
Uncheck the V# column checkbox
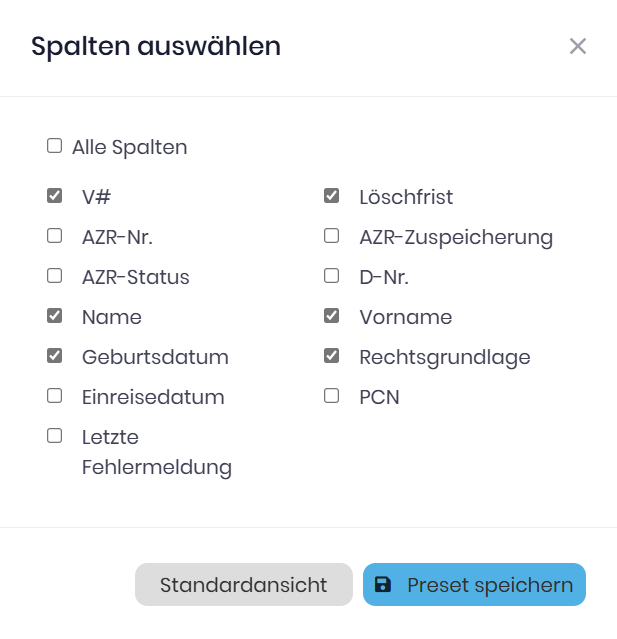coord(54,196)
